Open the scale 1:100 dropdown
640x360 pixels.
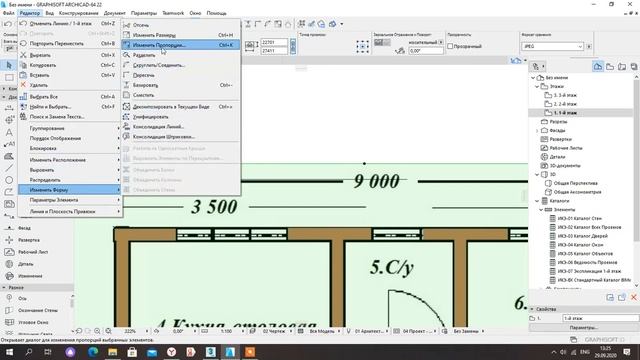pos(243,331)
